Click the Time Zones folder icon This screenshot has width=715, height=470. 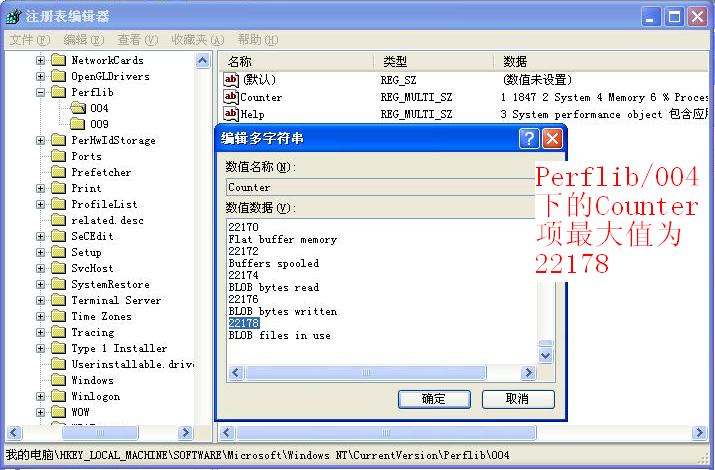[x=58, y=316]
